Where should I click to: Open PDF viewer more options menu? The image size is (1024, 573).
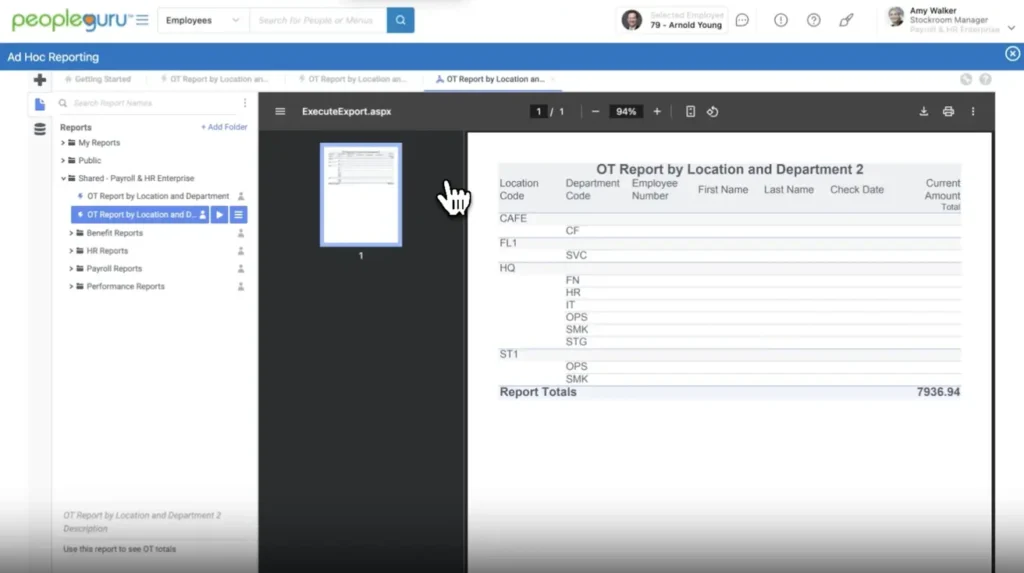[973, 112]
